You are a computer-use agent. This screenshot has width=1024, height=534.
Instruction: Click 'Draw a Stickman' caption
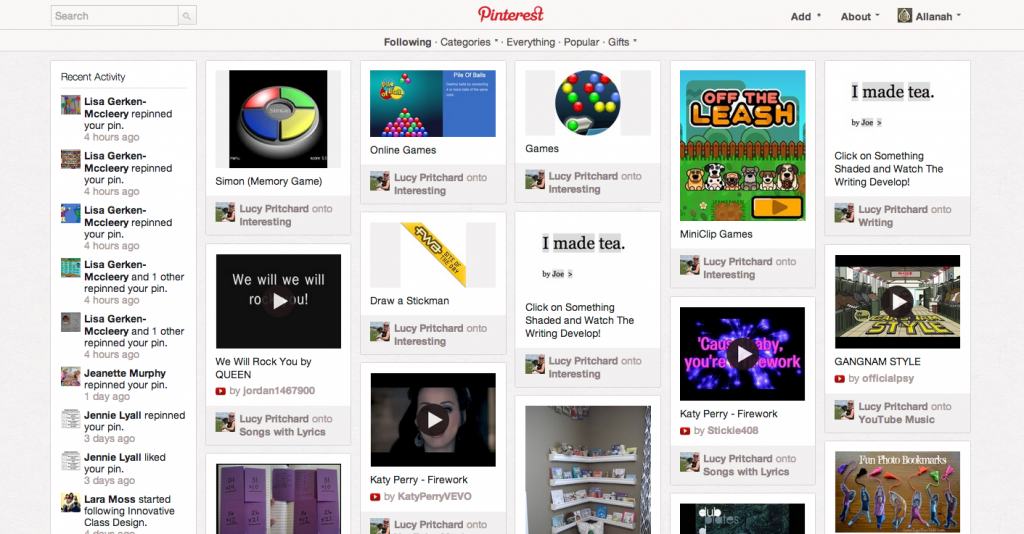click(409, 300)
